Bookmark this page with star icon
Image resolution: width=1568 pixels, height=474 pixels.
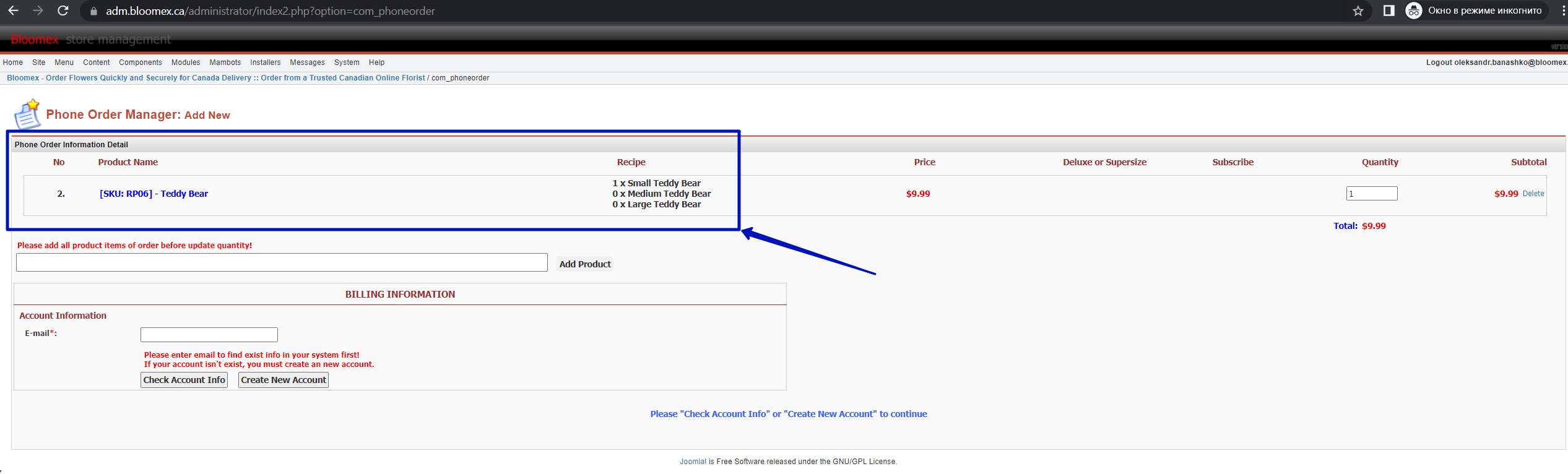[x=1358, y=11]
